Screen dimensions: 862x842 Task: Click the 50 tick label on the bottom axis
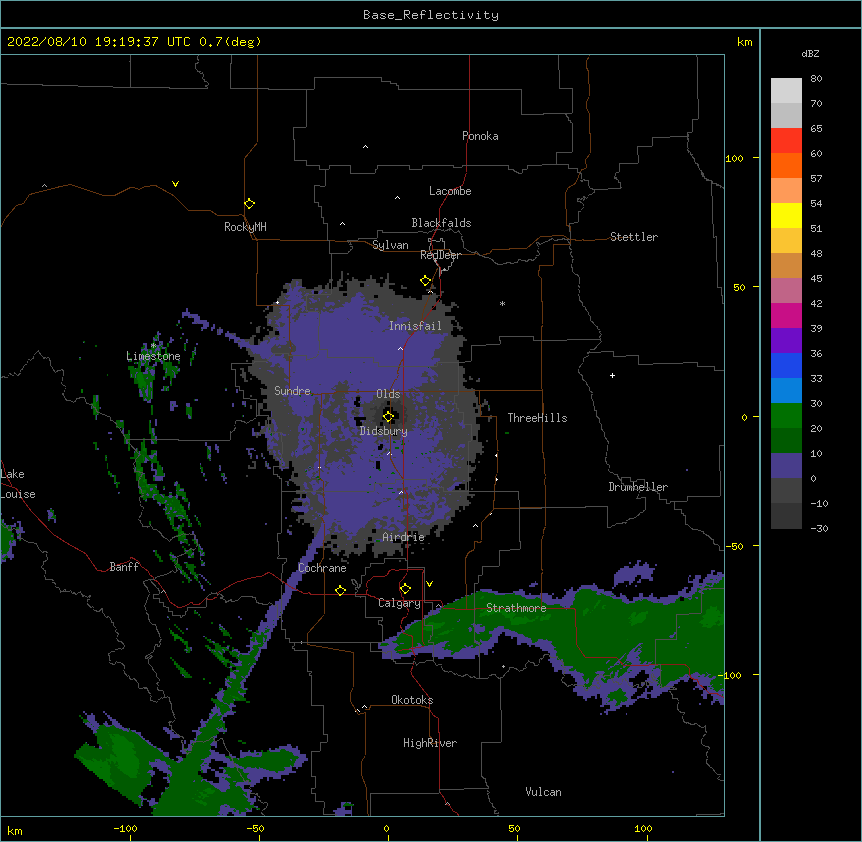coord(514,828)
